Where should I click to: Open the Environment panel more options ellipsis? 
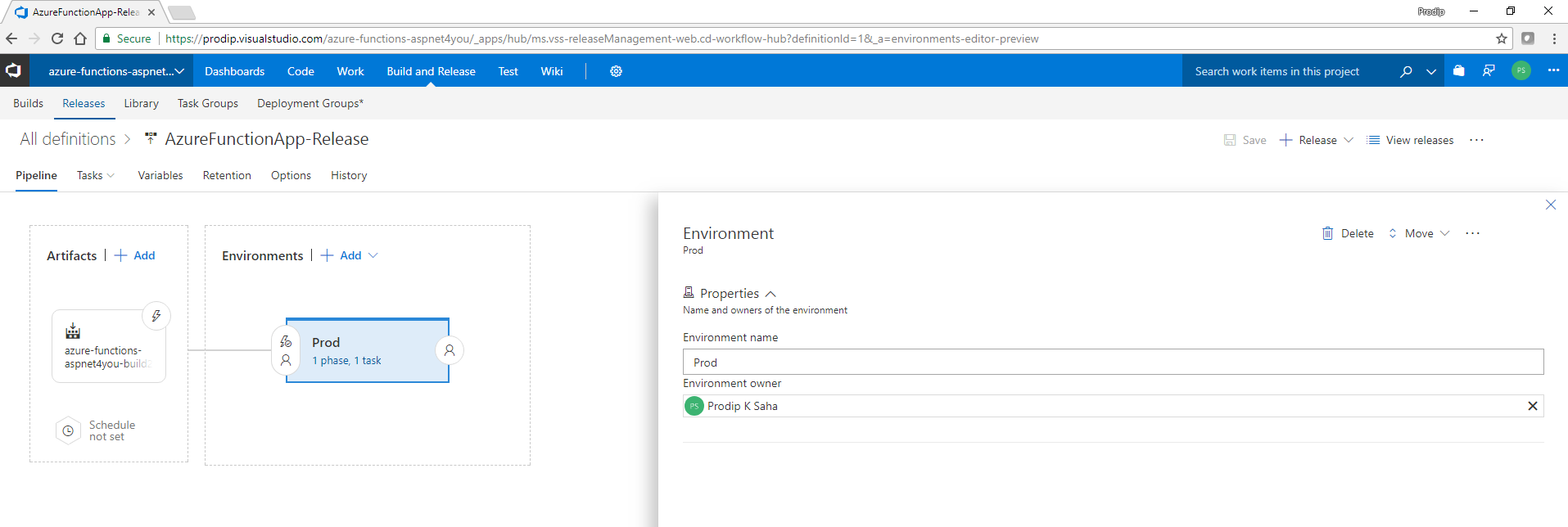(1473, 233)
